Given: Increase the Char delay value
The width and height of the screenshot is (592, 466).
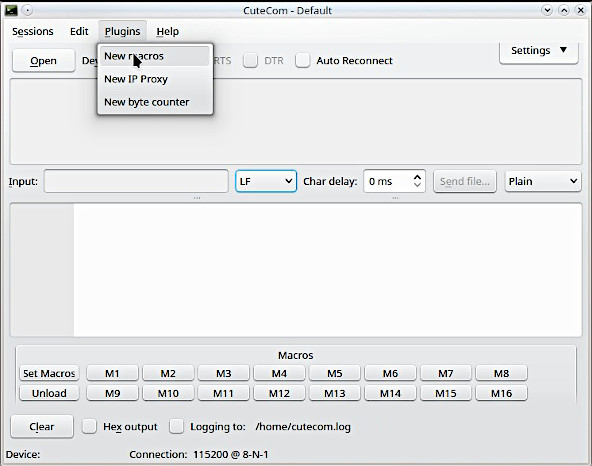Looking at the screenshot, I should 417,177.
